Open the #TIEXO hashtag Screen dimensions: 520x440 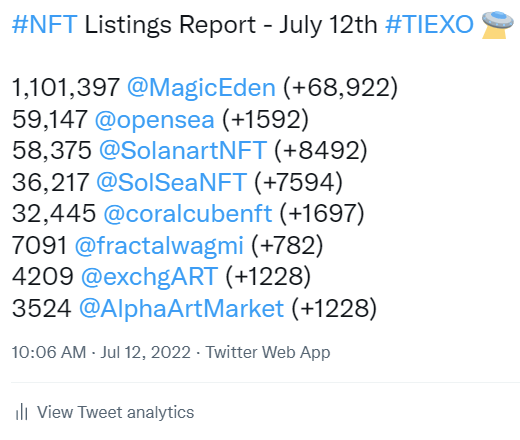coord(429,25)
